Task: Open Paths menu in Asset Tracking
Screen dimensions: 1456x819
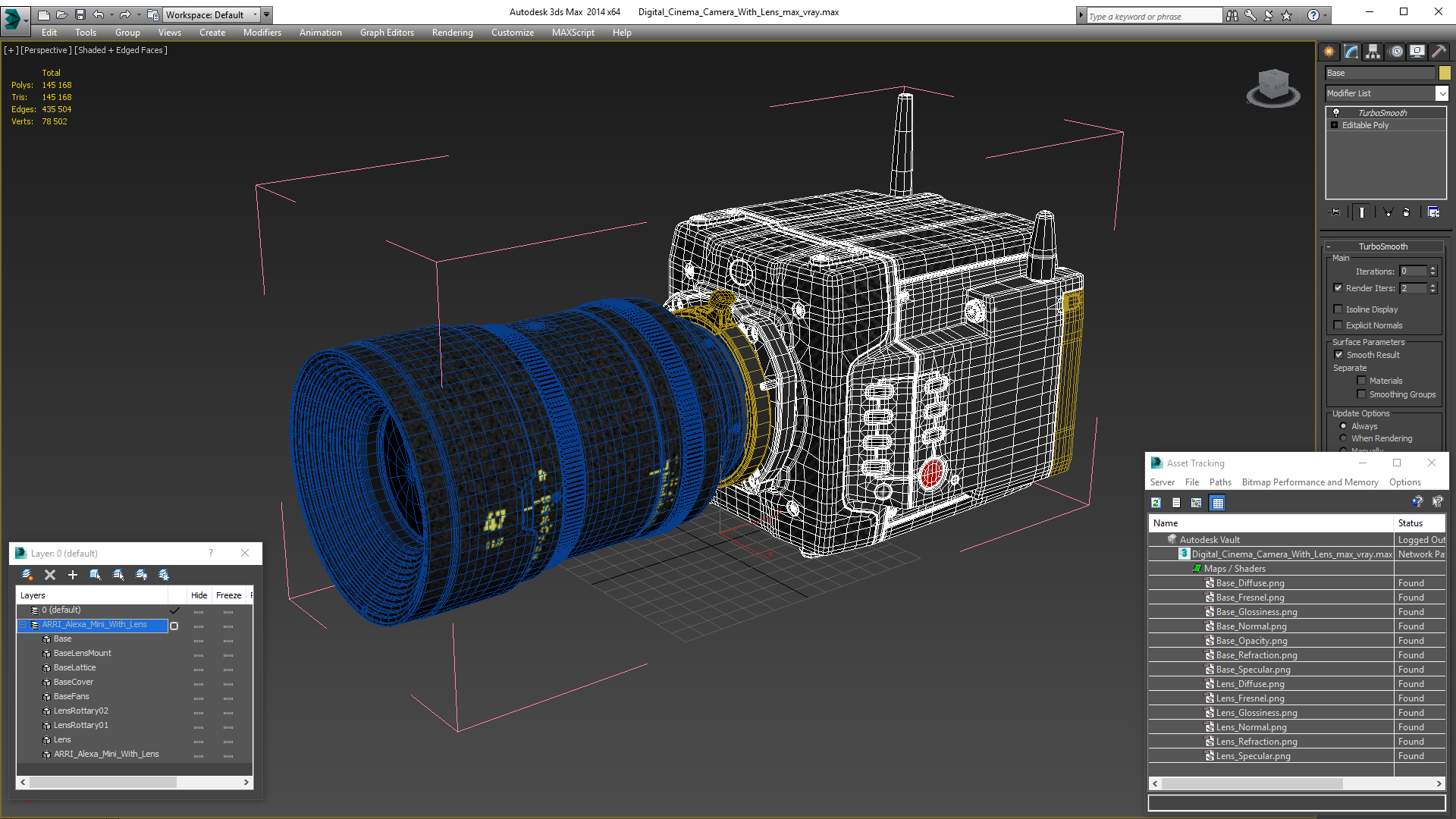Action: click(x=1220, y=482)
